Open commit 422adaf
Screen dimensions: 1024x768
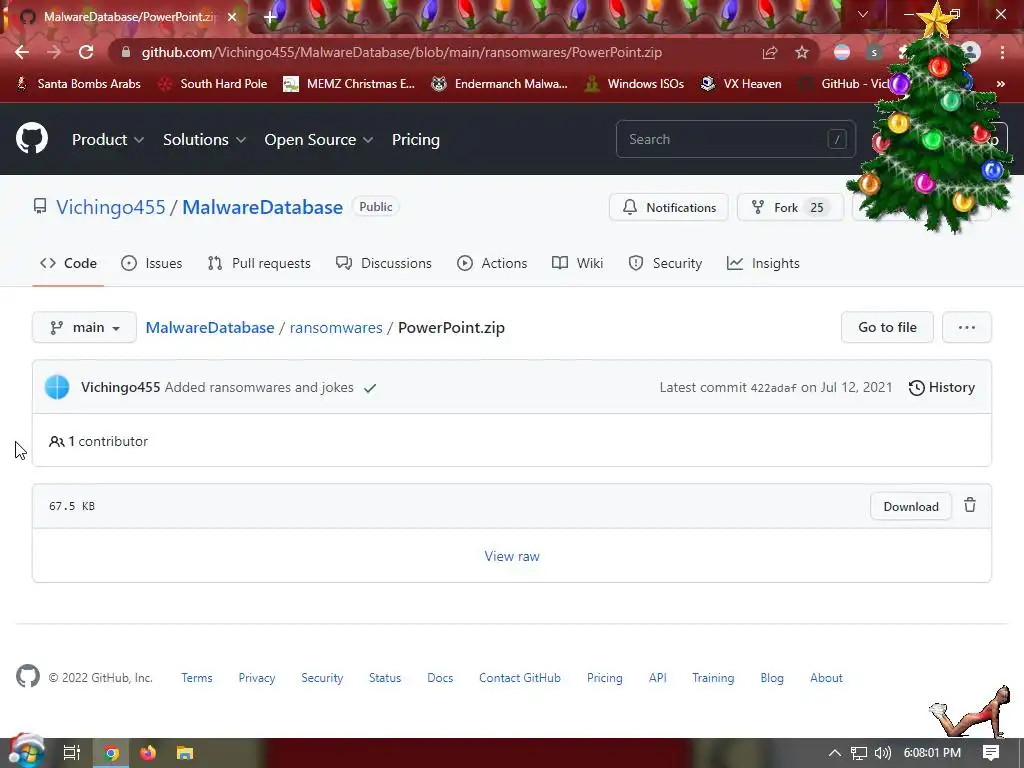point(773,388)
